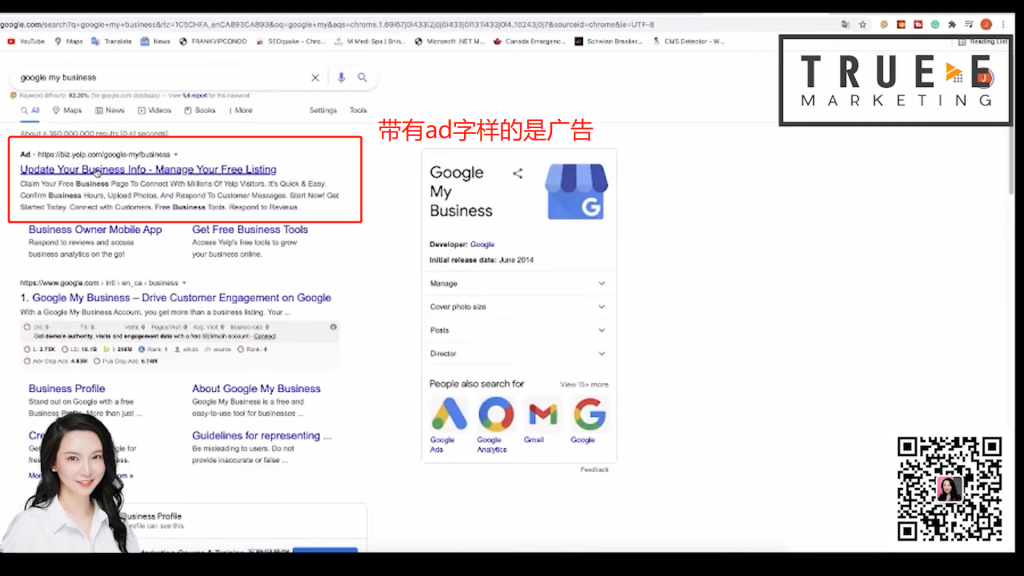
Task: Open the CMS Detector bookmark
Action: pos(688,41)
